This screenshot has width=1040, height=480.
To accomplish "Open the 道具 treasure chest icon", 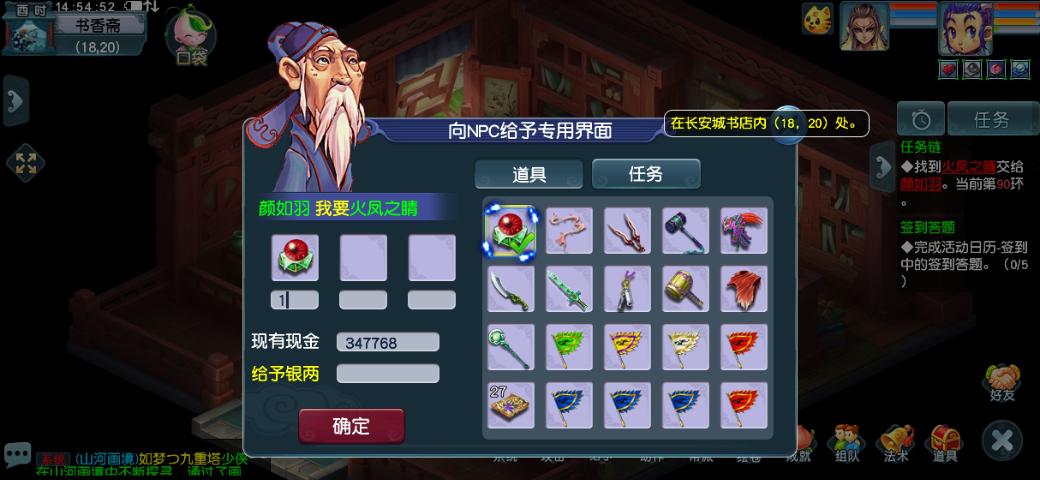I will coord(944,443).
